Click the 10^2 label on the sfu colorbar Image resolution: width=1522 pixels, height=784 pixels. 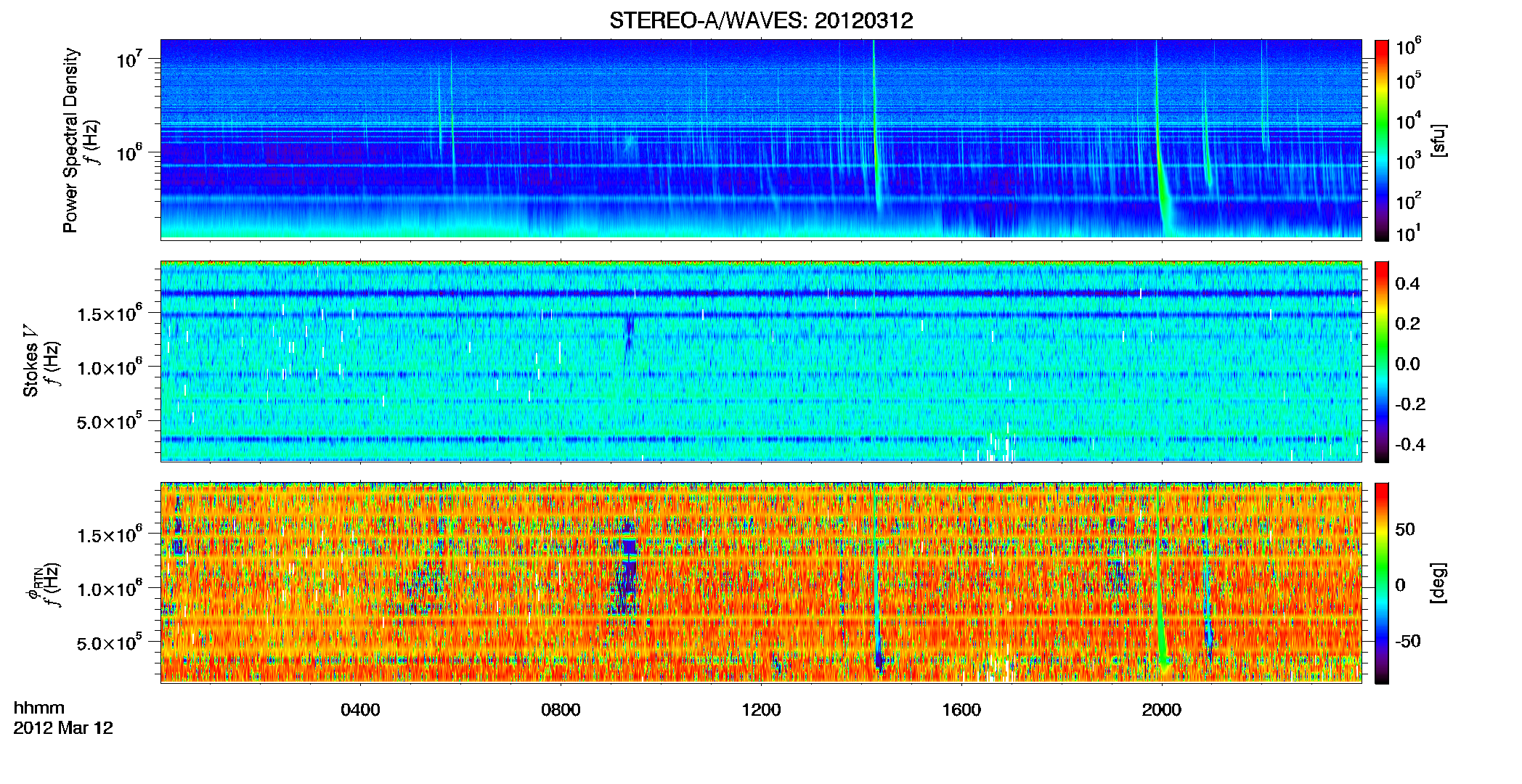click(1409, 201)
